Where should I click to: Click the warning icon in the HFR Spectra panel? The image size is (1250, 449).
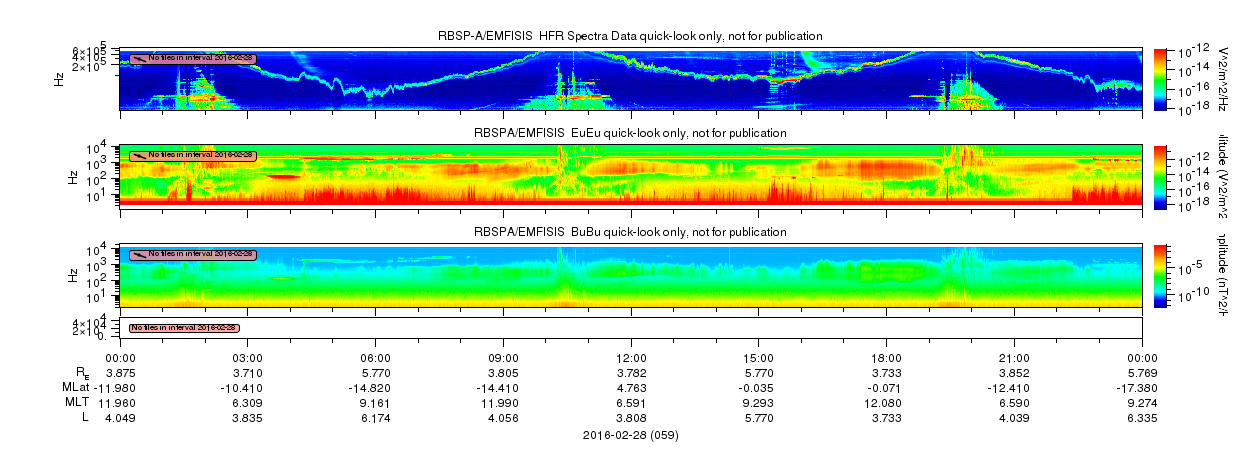pos(139,59)
